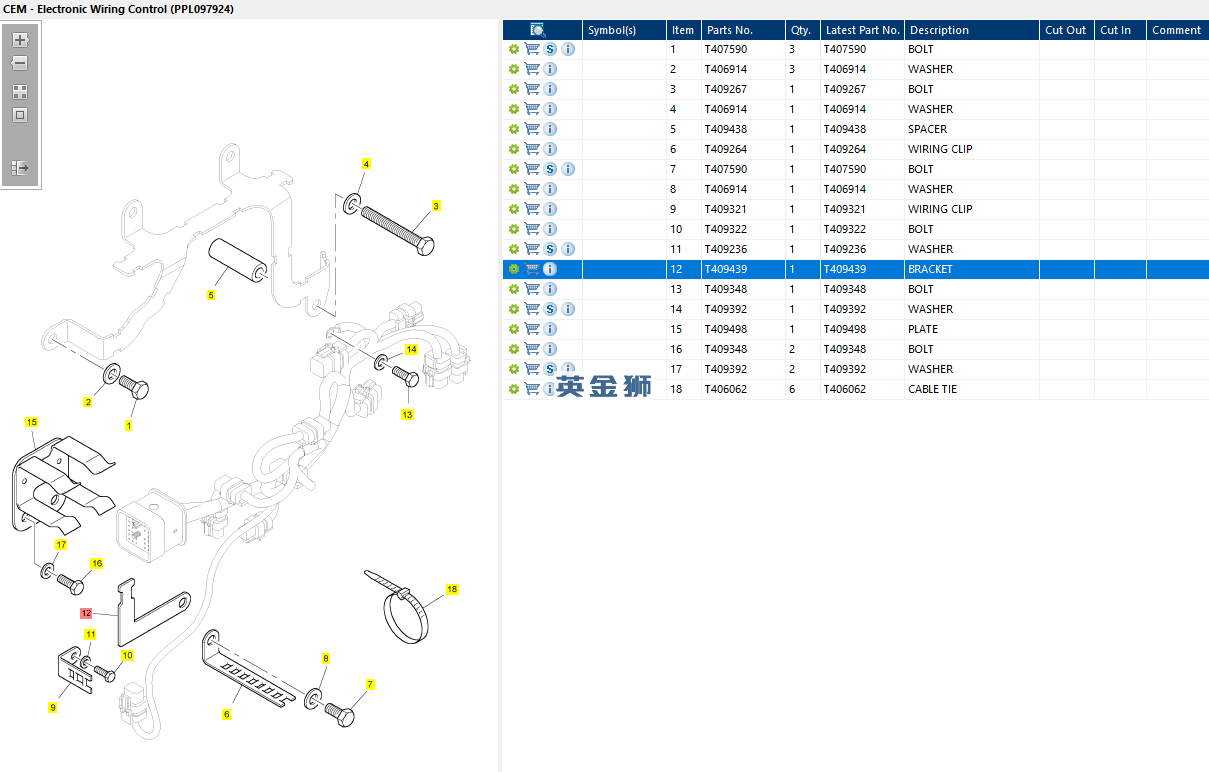Sort by the Parts No. column header
Viewport: 1209px width, 772px height.
(742, 30)
